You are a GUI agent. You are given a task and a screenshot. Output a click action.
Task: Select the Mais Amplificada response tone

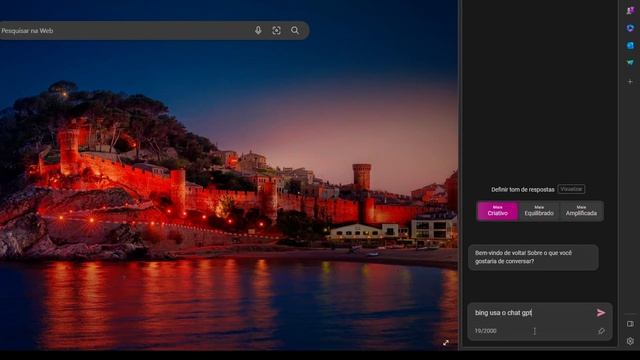tap(581, 211)
